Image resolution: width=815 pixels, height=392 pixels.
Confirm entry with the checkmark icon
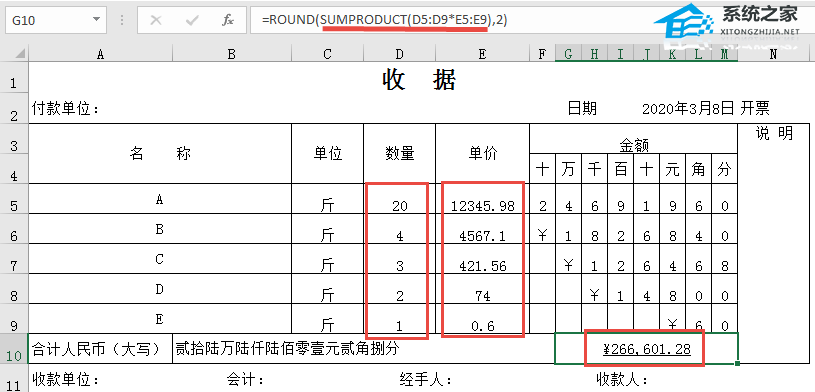click(x=192, y=21)
